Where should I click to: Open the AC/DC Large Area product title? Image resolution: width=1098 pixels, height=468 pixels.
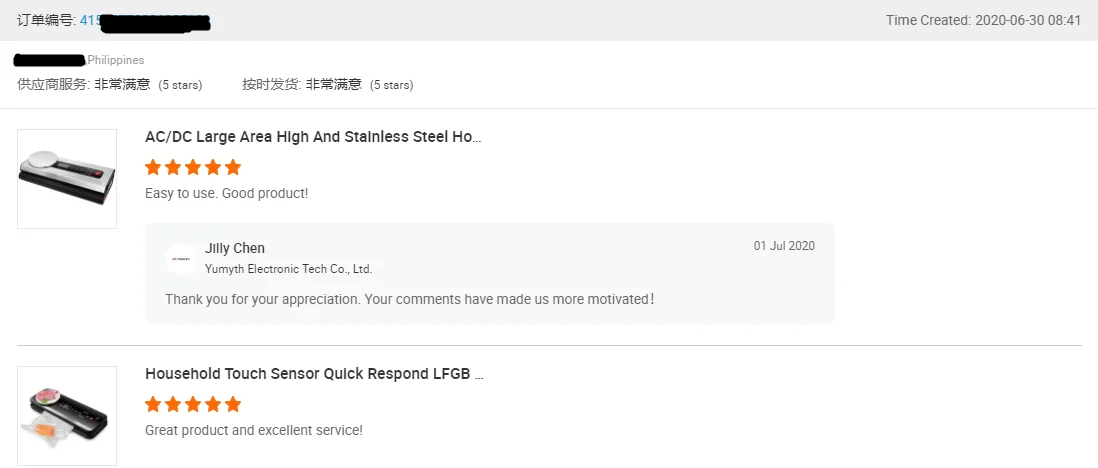point(314,137)
